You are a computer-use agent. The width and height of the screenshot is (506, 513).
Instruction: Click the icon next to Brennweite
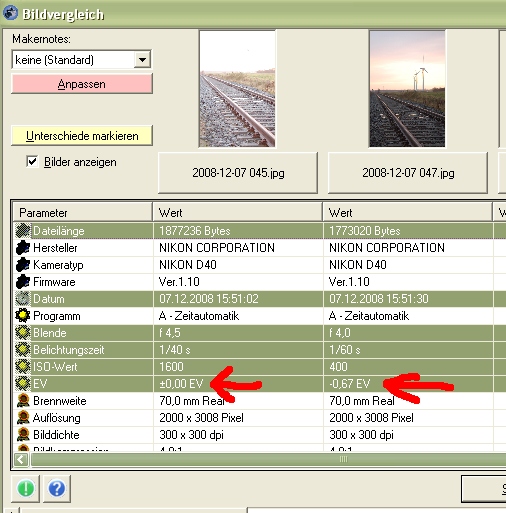23,401
